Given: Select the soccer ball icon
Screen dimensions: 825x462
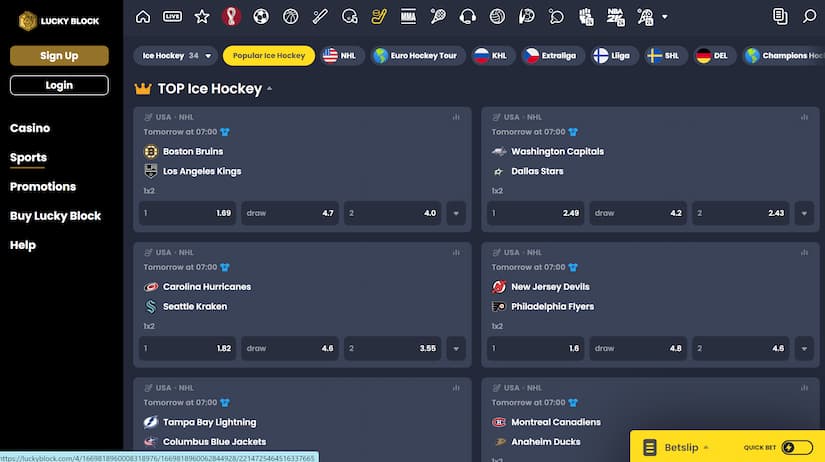Looking at the screenshot, I should point(260,17).
